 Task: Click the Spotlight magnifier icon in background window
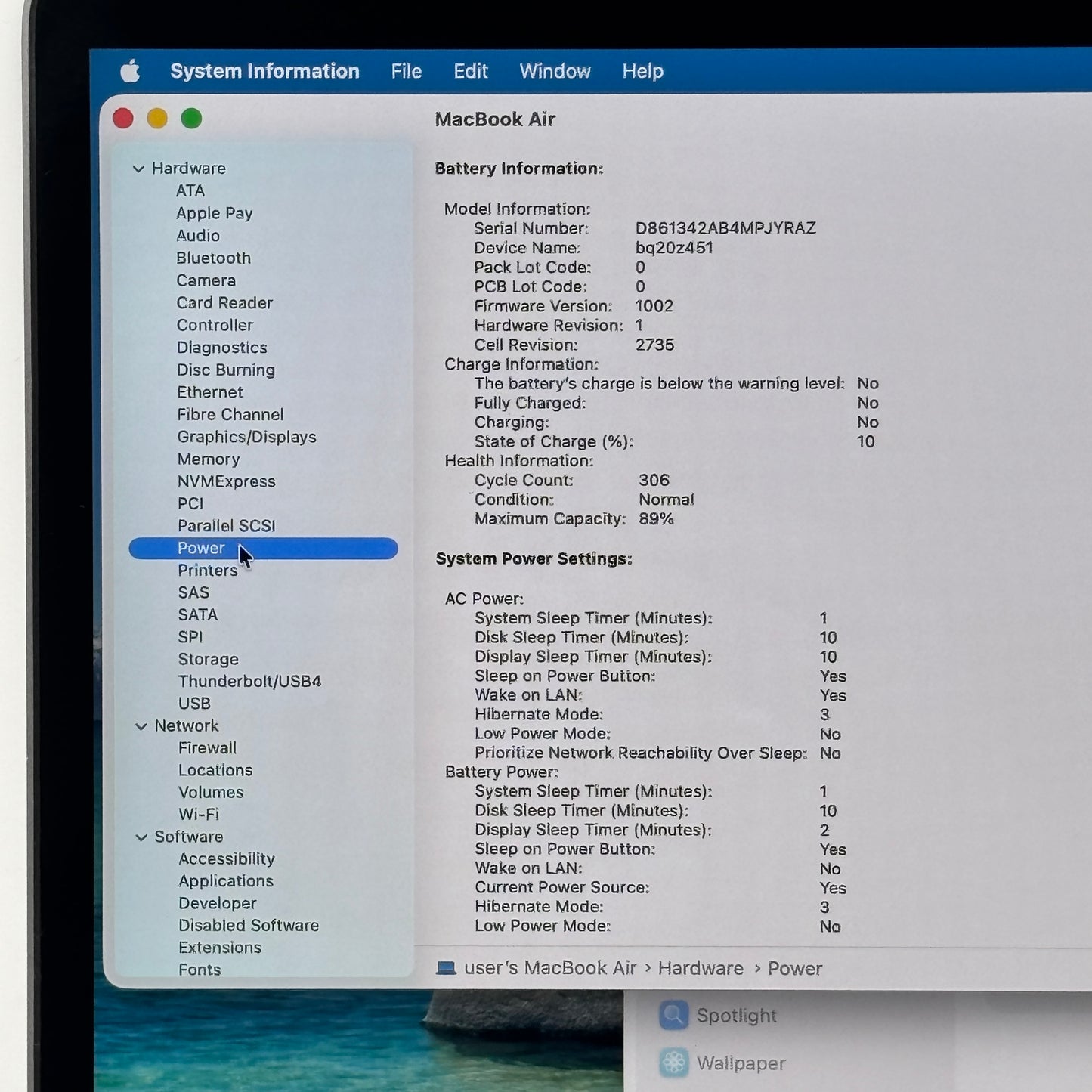click(x=673, y=1016)
